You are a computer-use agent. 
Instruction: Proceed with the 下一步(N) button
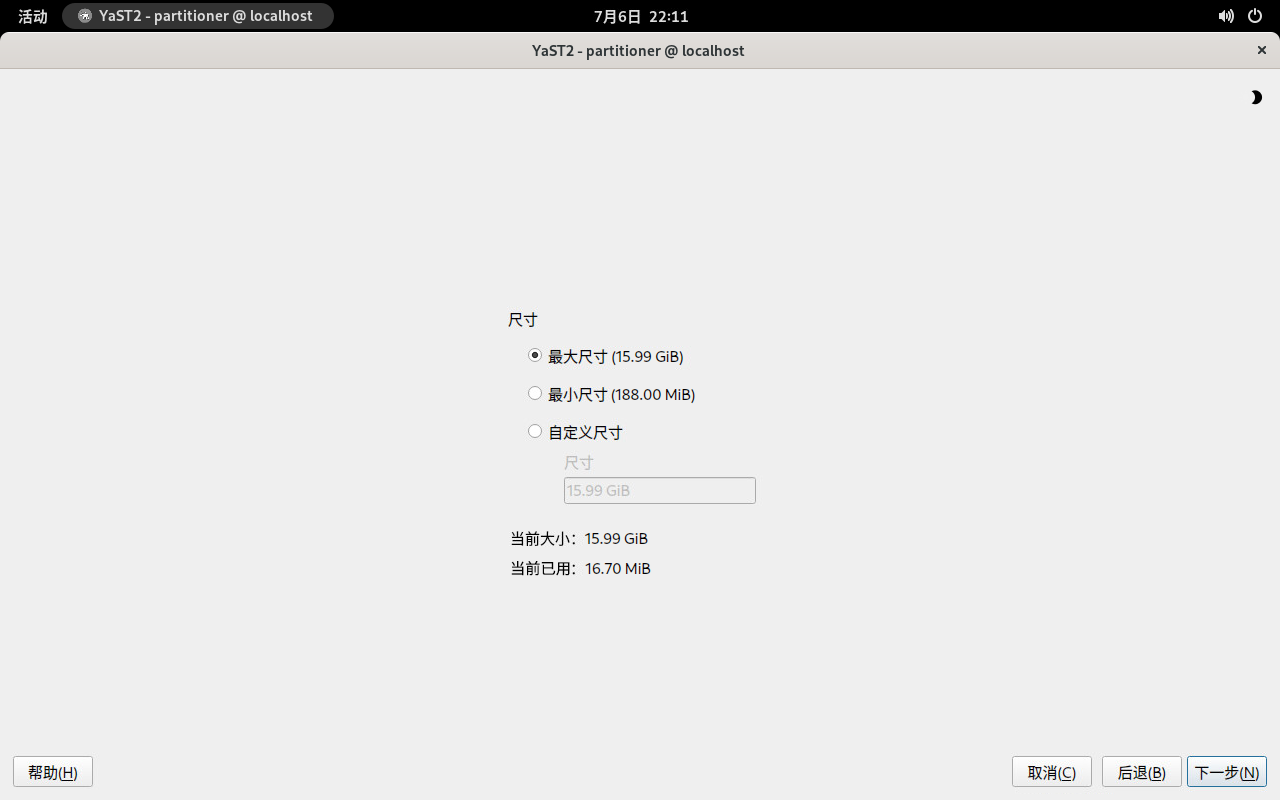tap(1226, 772)
